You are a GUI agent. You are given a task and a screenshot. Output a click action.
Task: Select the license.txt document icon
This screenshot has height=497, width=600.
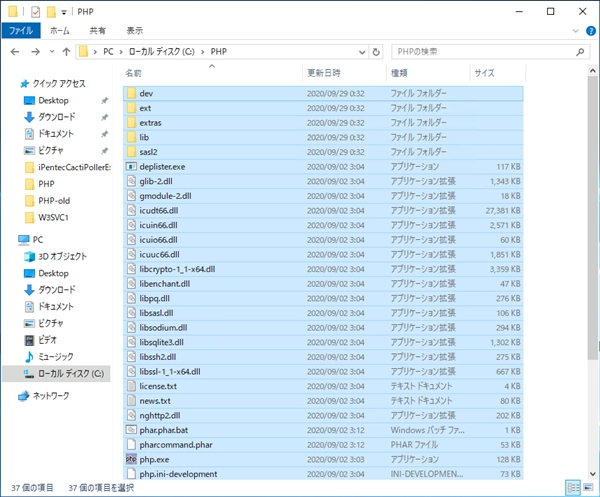pos(131,386)
